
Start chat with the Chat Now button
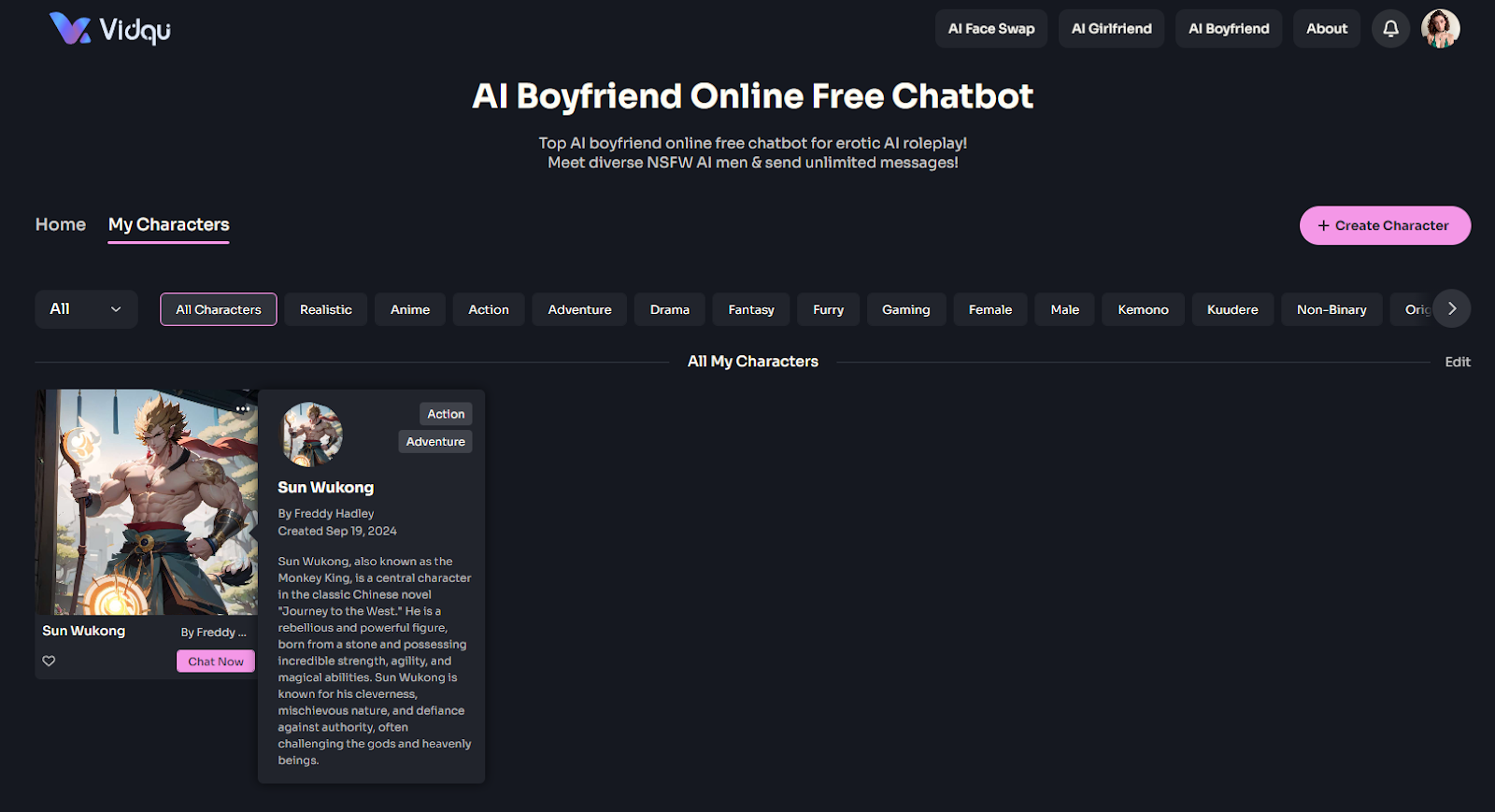click(216, 661)
